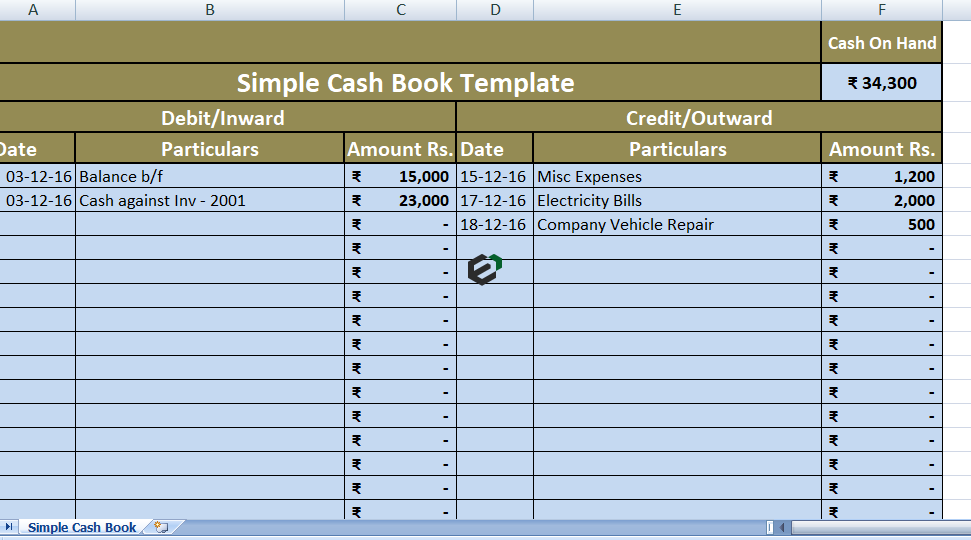The height and width of the screenshot is (540, 971).
Task: Select the Balance b/f particulars cell
Action: [x=209, y=177]
